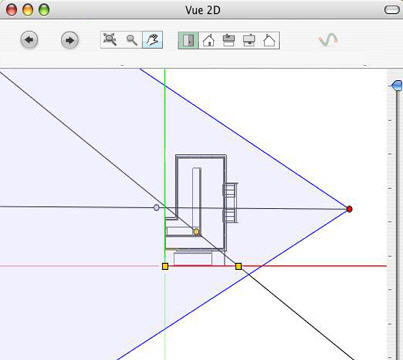Select the view icon third in the view group
The image size is (403, 360).
pyautogui.click(x=229, y=41)
